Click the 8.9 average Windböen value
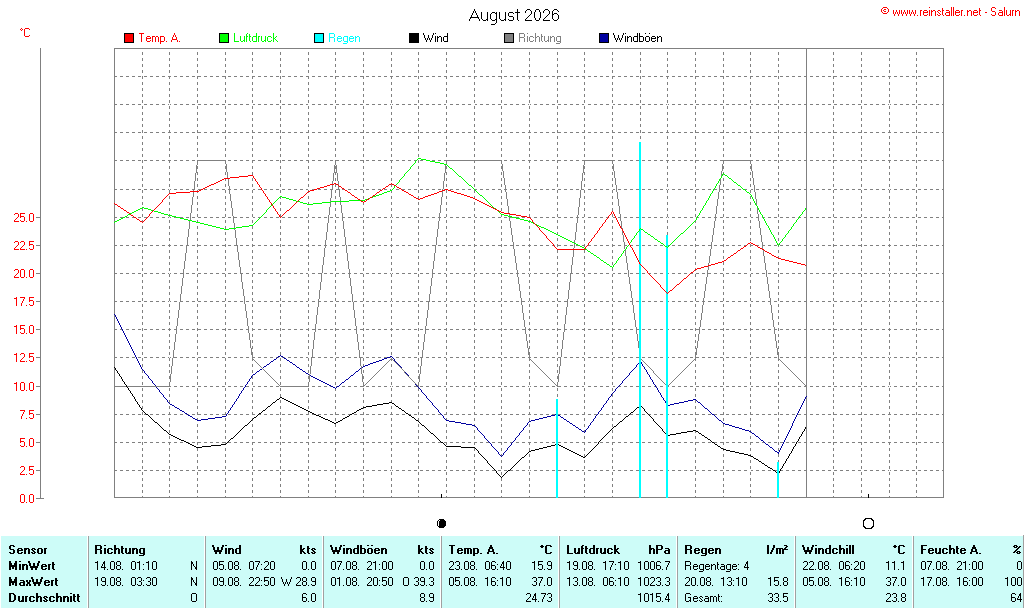 click(x=426, y=598)
